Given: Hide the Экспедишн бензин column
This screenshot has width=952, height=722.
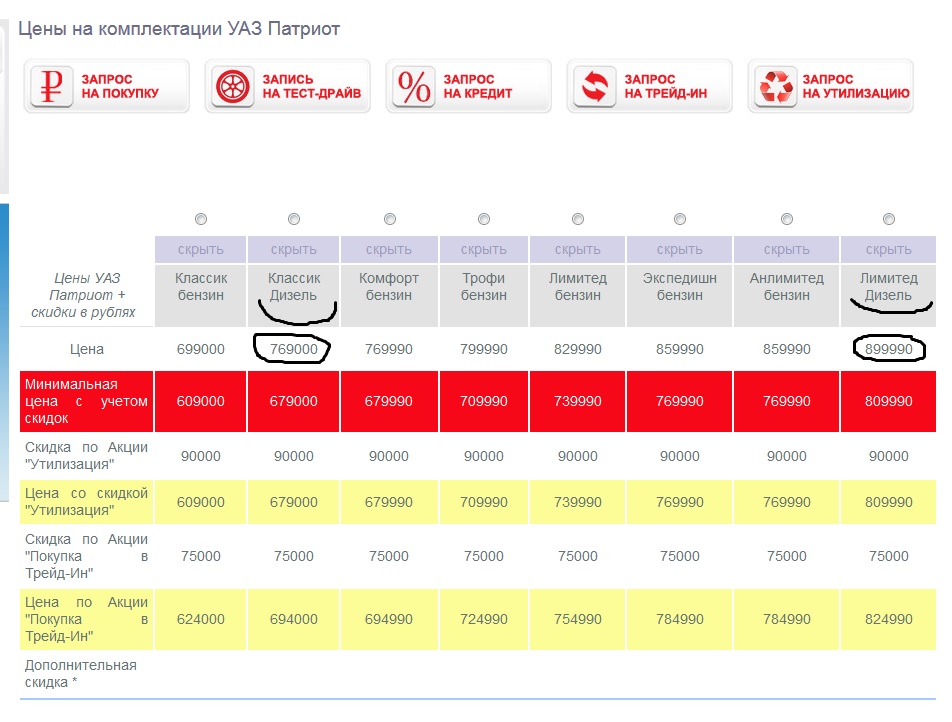Looking at the screenshot, I should 679,250.
